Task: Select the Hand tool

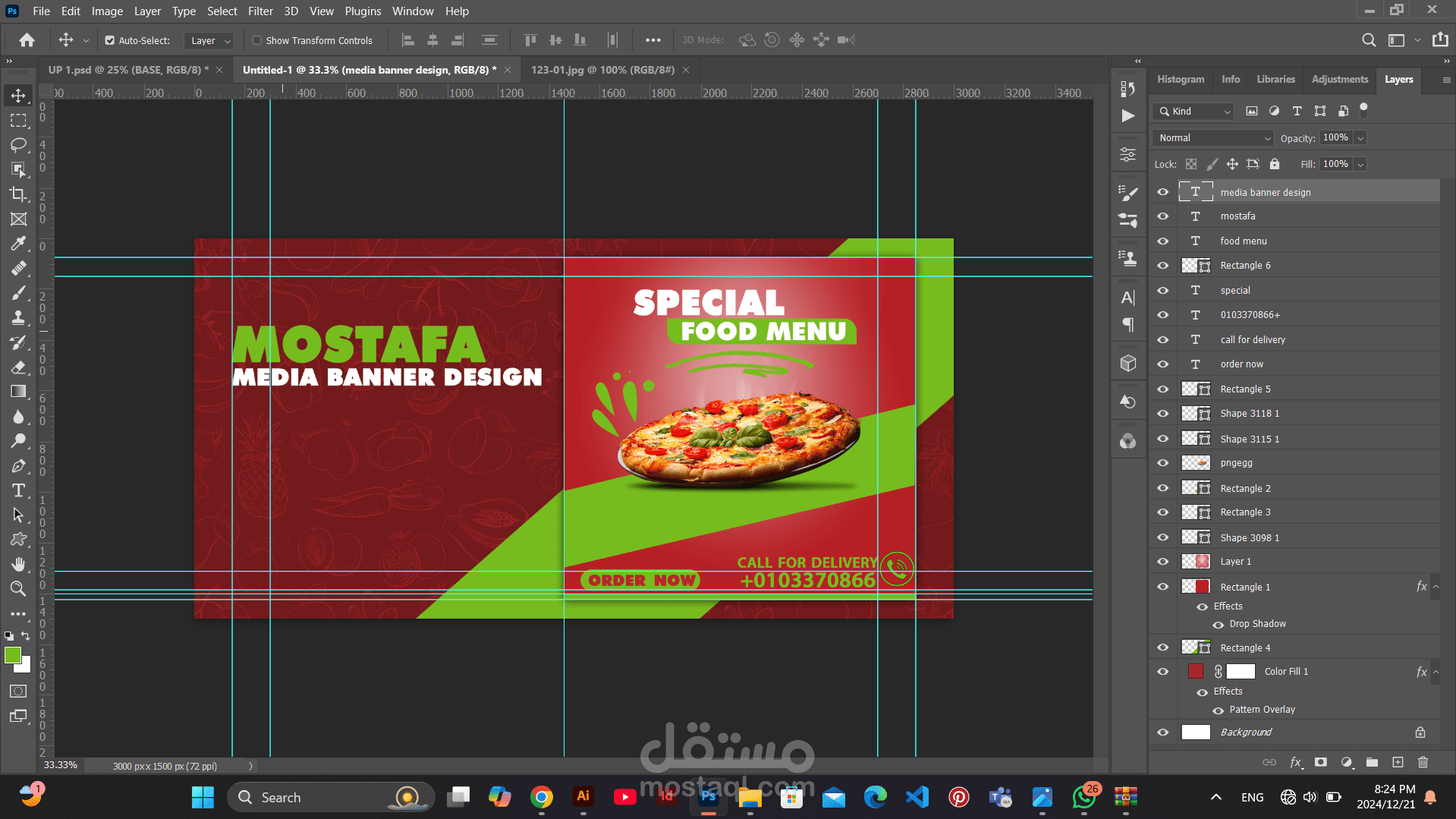Action: tap(18, 564)
